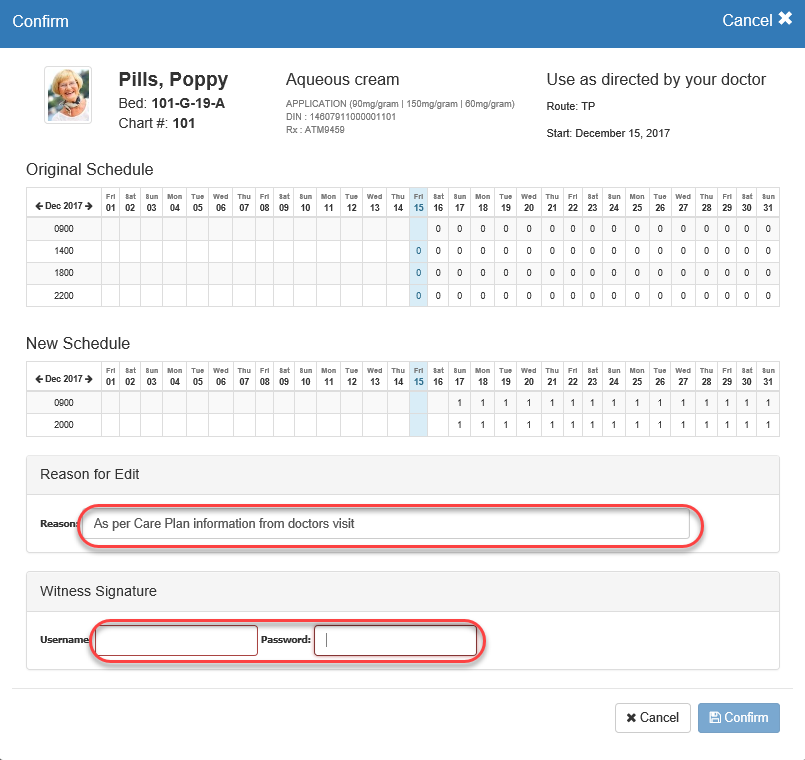The height and width of the screenshot is (760, 805).
Task: Click the Dec 2017 label in Original Schedule
Action: [x=63, y=206]
